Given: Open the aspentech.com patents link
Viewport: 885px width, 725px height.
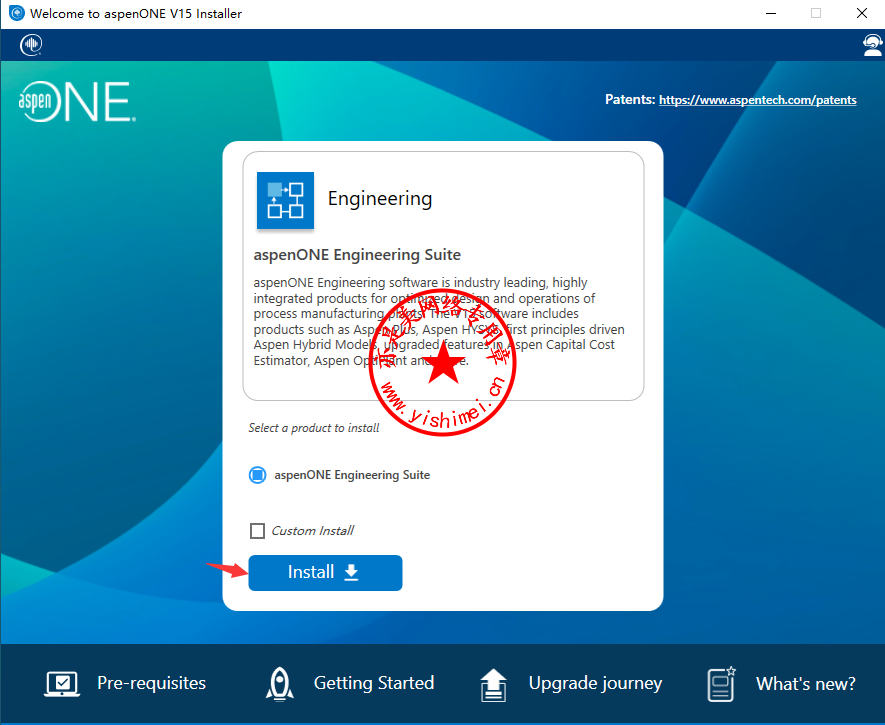Looking at the screenshot, I should point(757,100).
